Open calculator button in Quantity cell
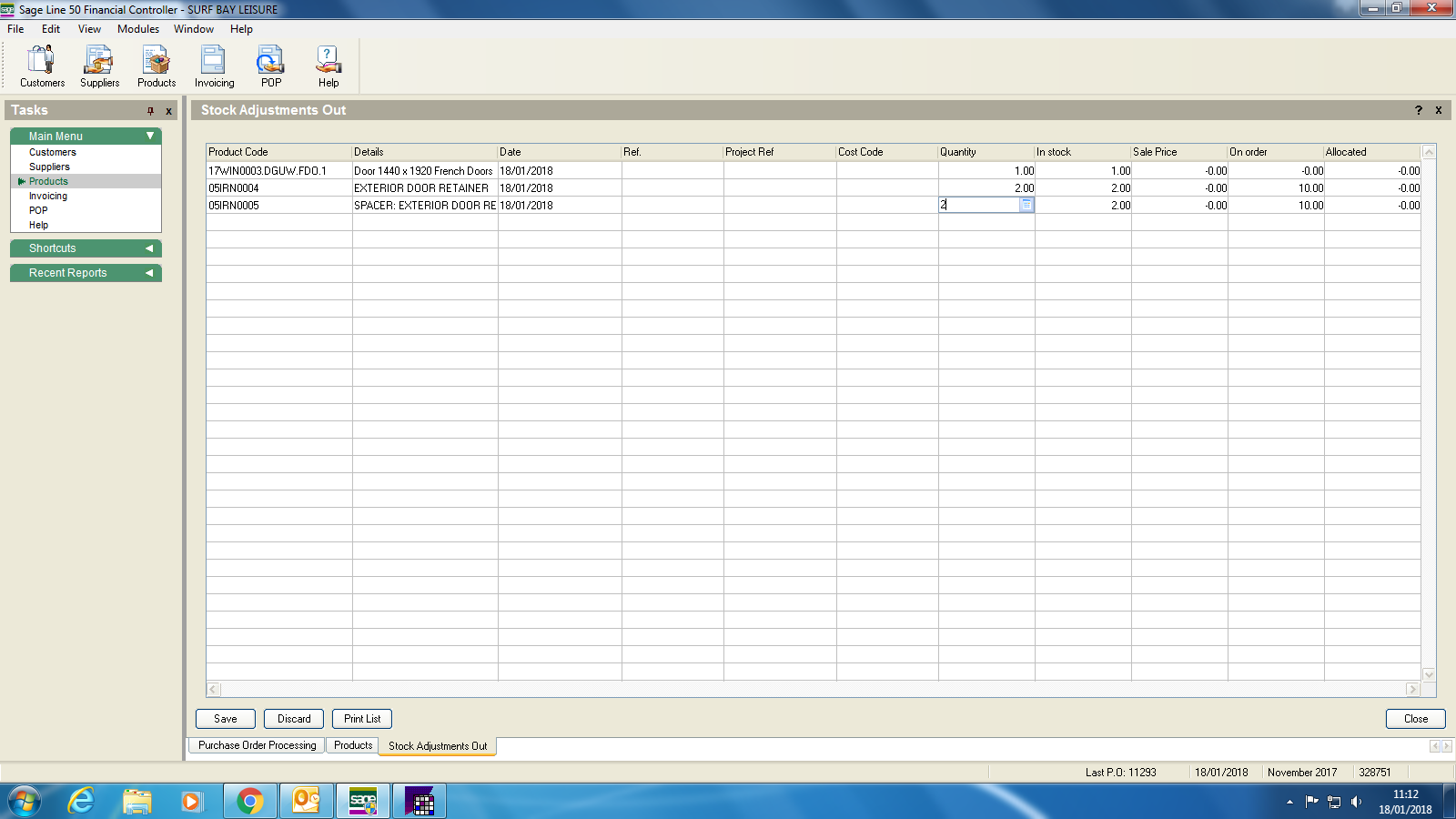1456x819 pixels. coord(1026,206)
